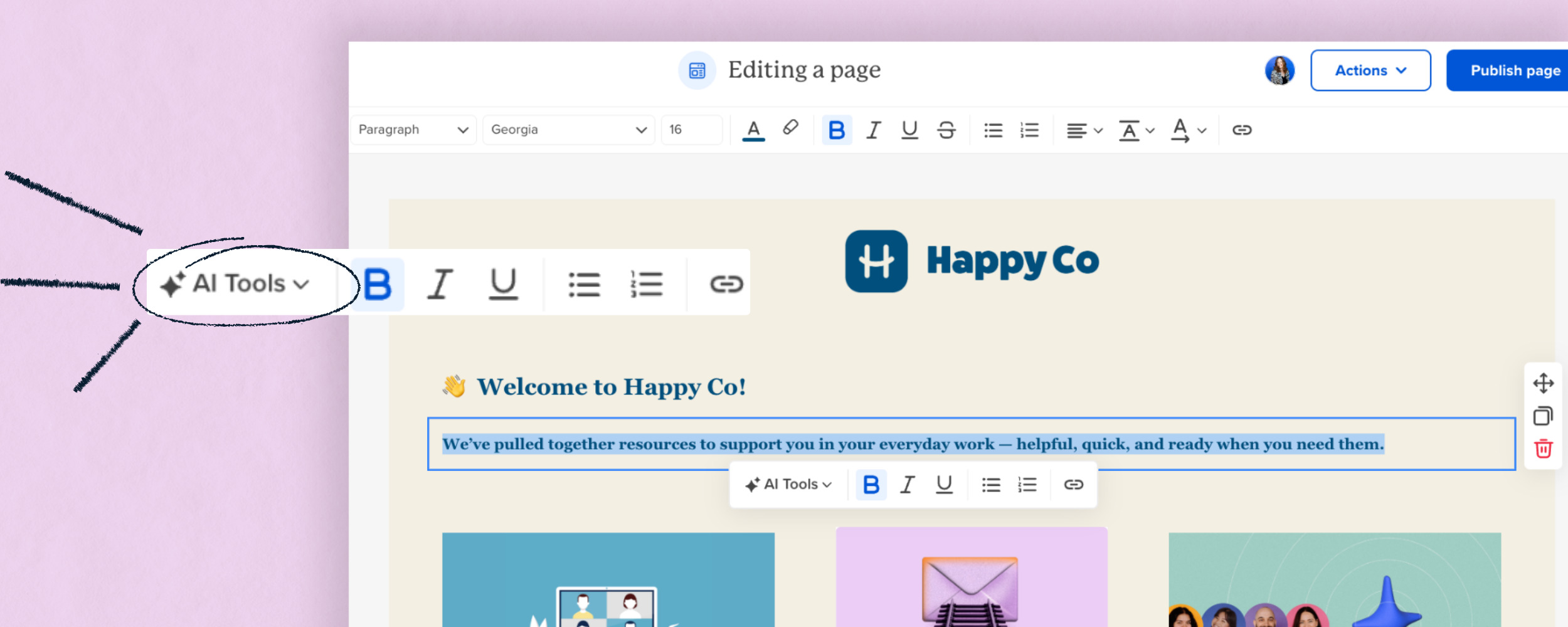Select the highlighter tool in main toolbar
1568x627 pixels.
pos(790,129)
